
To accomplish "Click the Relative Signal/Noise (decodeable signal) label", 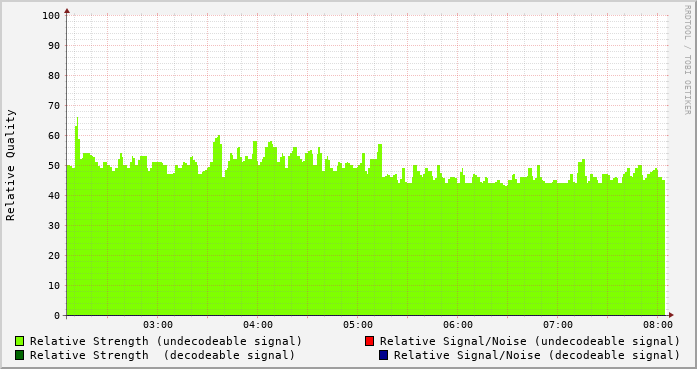I will (537, 355).
